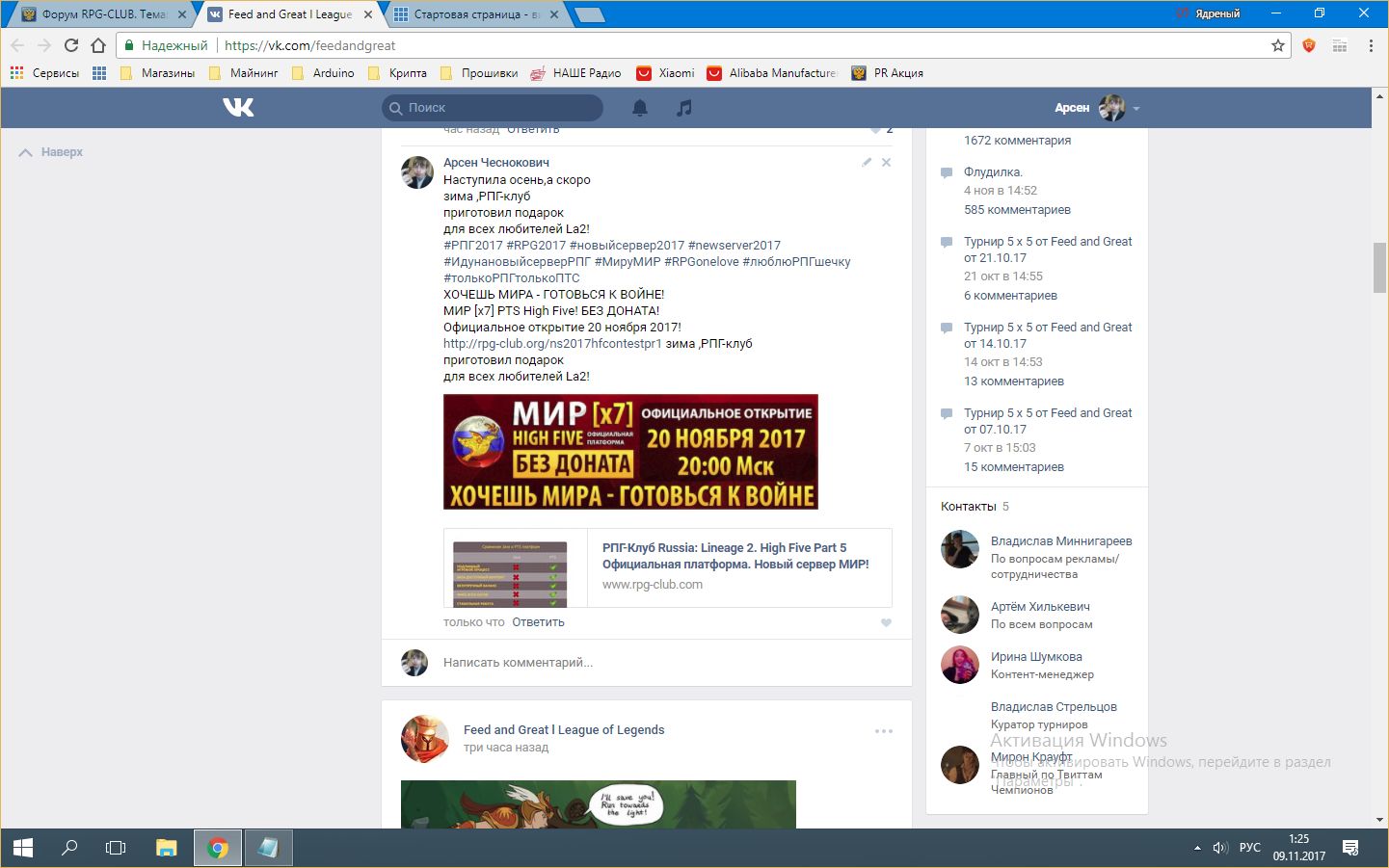Open РПГ-Клуб Russia link preview title
1389x868 pixels.
tap(735, 556)
